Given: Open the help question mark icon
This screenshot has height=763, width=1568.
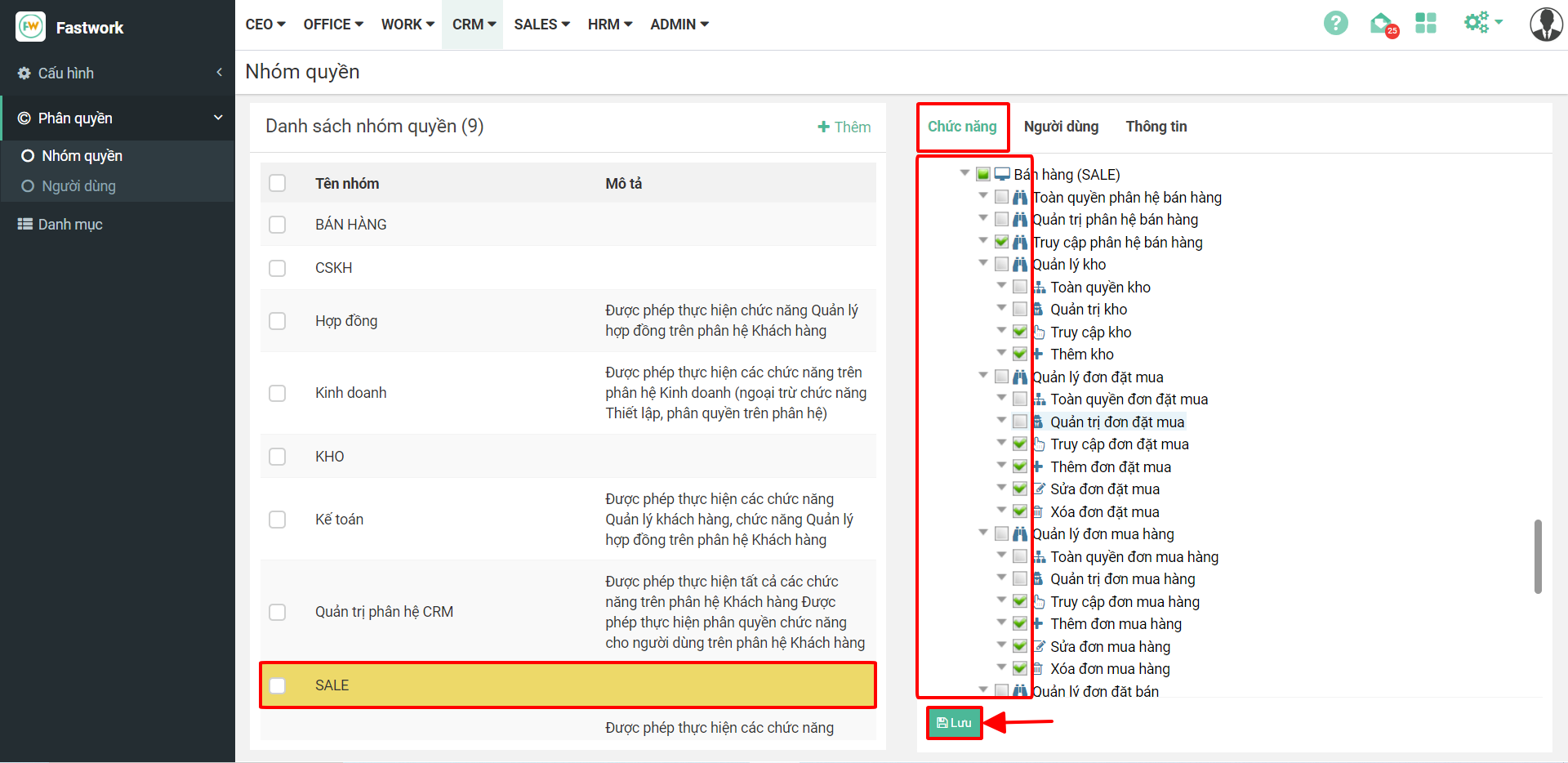Looking at the screenshot, I should pyautogui.click(x=1335, y=23).
